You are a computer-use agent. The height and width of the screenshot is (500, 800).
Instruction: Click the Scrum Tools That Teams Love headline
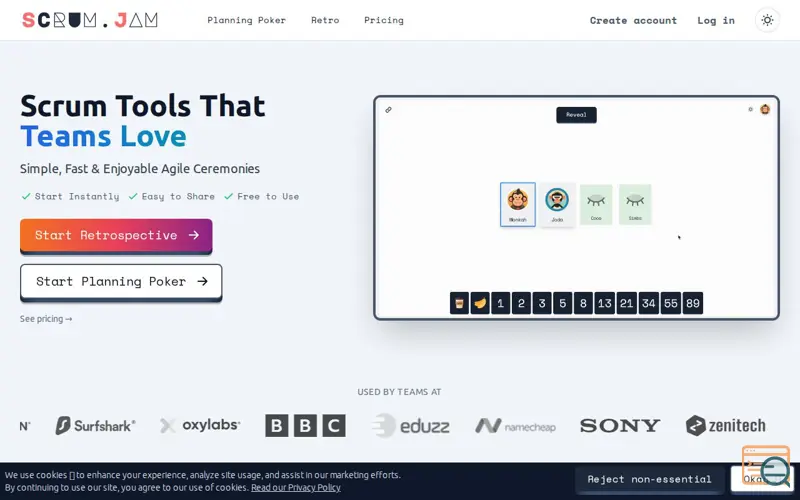(143, 121)
